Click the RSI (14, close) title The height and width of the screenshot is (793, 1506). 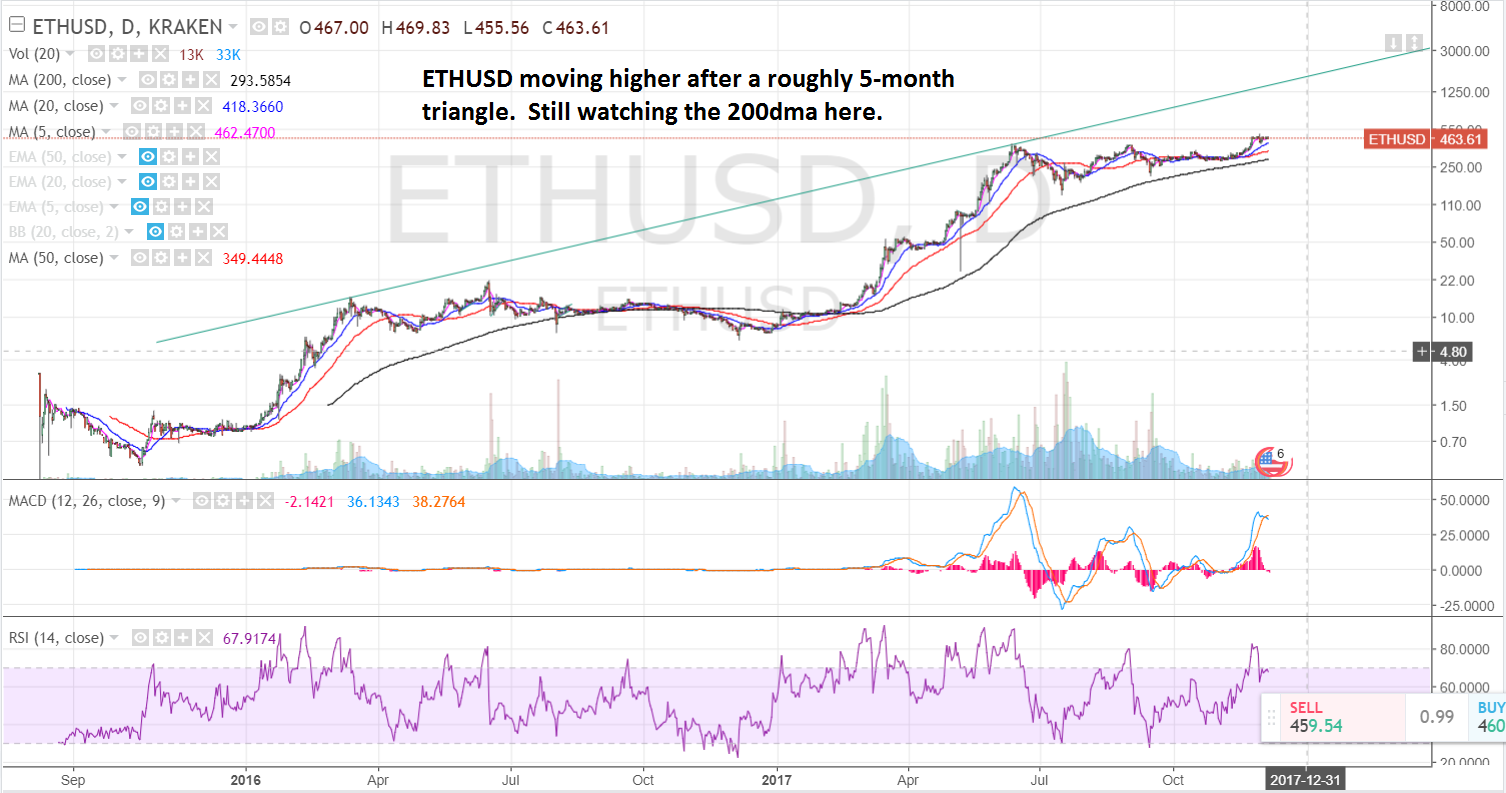(58, 637)
